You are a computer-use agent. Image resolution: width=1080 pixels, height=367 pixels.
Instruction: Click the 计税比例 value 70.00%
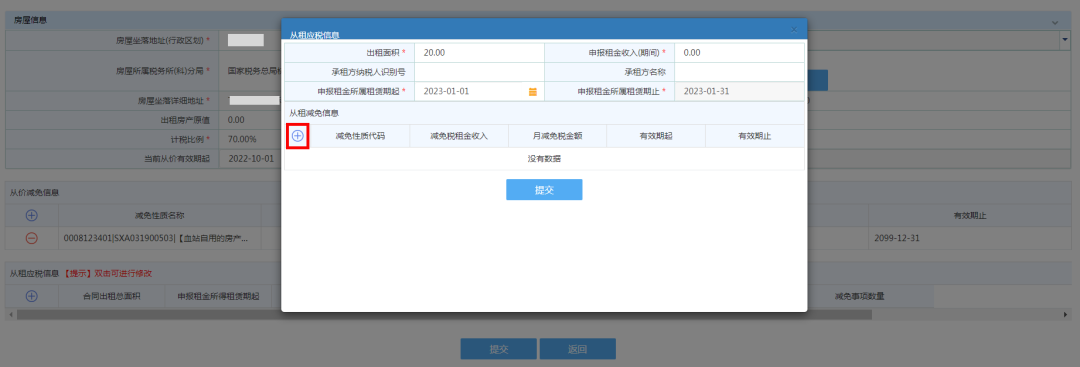click(x=242, y=139)
